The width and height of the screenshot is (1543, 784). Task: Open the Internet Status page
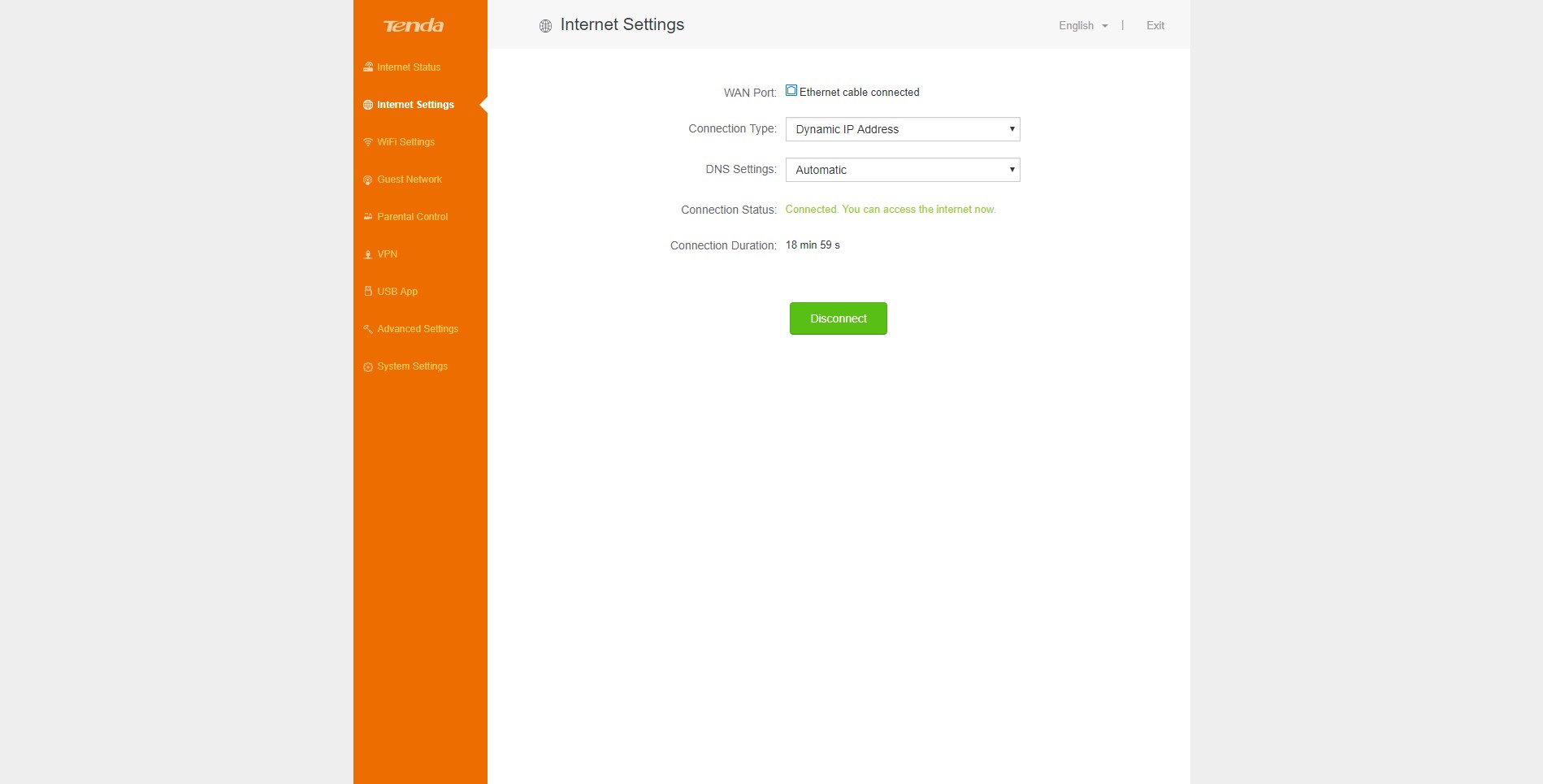pos(409,67)
